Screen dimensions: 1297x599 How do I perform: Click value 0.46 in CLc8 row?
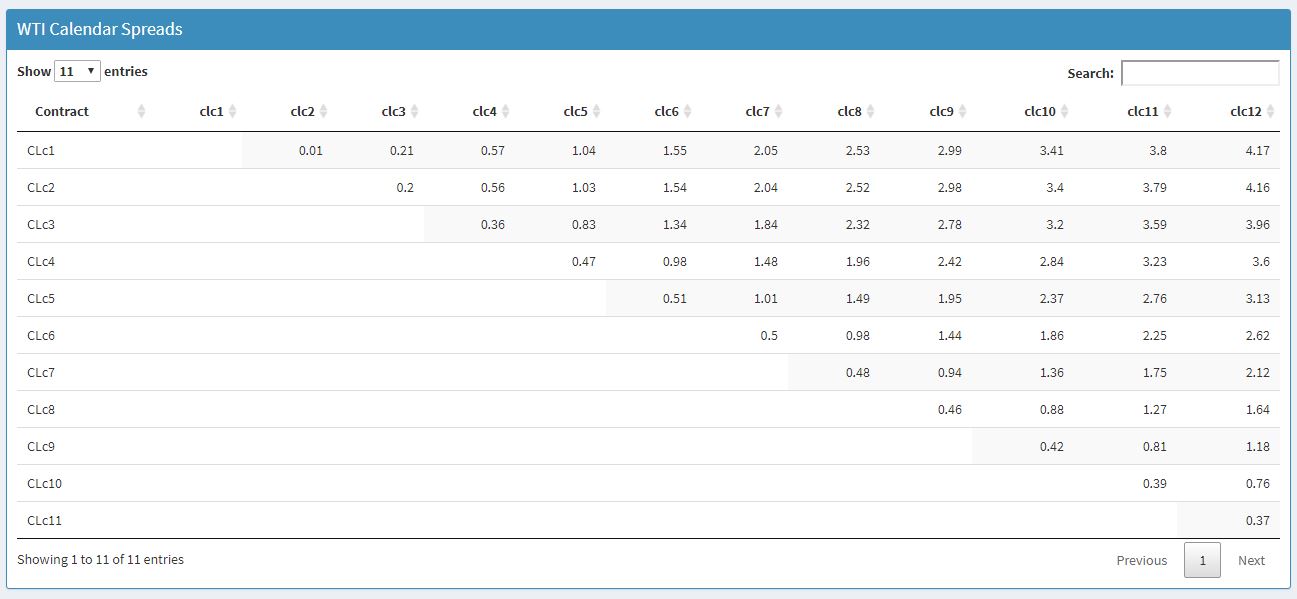click(950, 409)
